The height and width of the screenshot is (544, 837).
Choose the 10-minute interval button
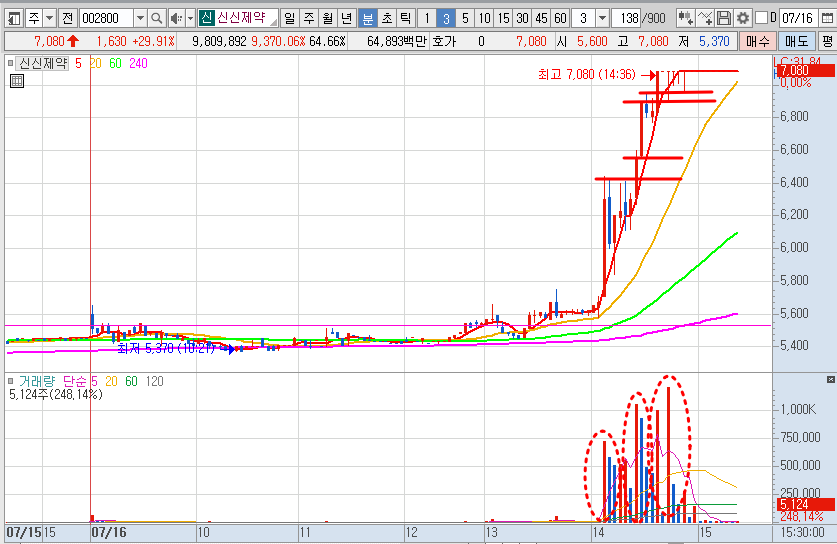pos(484,19)
